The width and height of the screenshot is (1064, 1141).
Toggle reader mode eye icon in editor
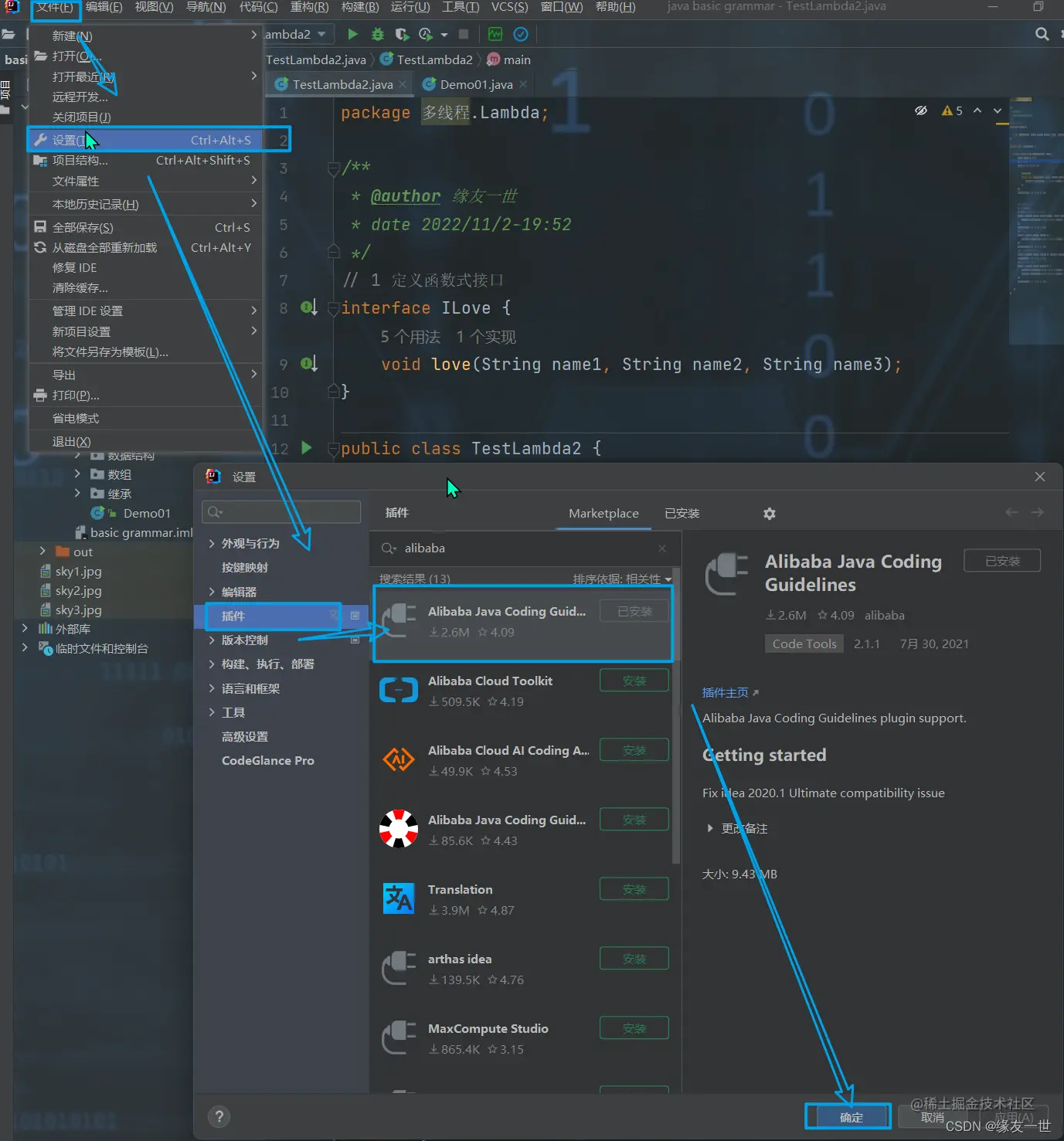click(x=921, y=110)
